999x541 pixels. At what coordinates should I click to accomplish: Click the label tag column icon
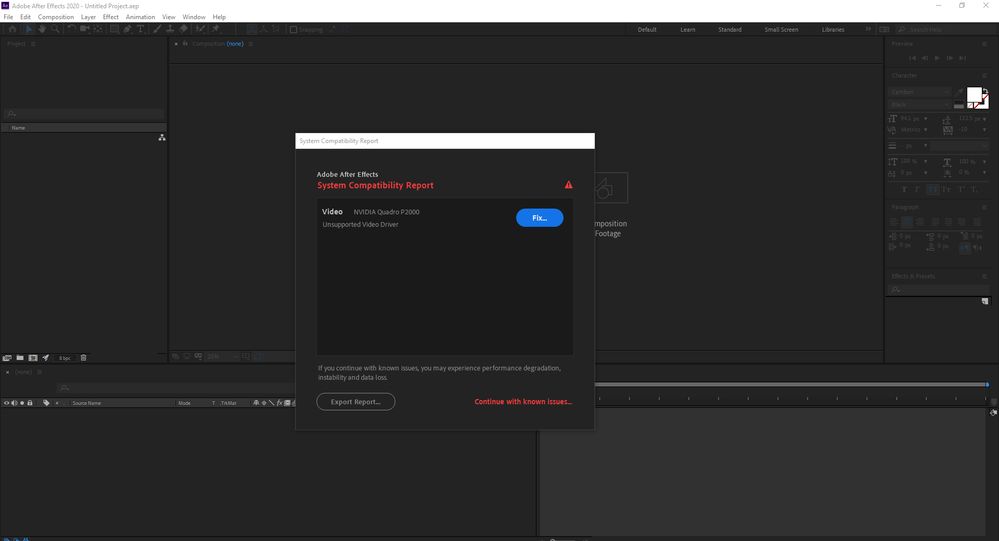(x=46, y=403)
